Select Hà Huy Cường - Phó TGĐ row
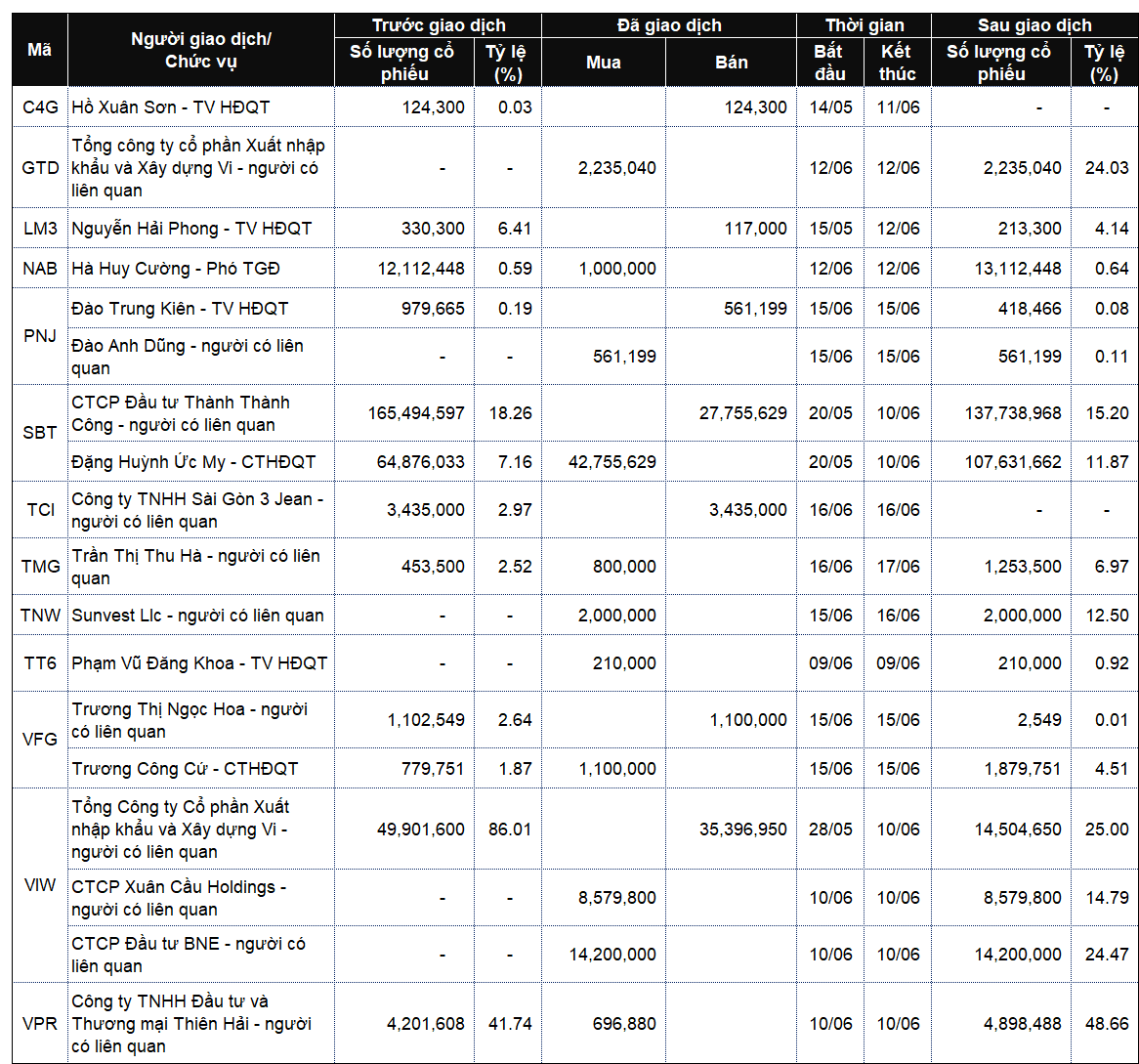 tap(575, 268)
